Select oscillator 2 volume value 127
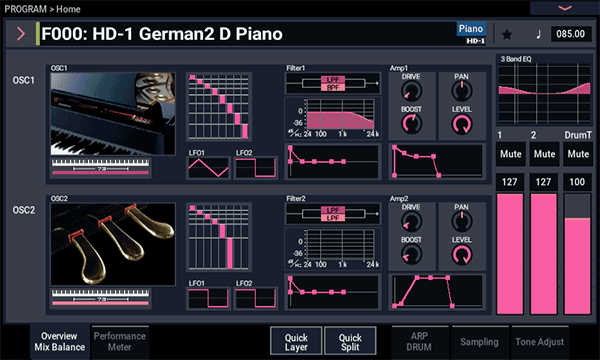The height and width of the screenshot is (360, 600). click(x=543, y=182)
